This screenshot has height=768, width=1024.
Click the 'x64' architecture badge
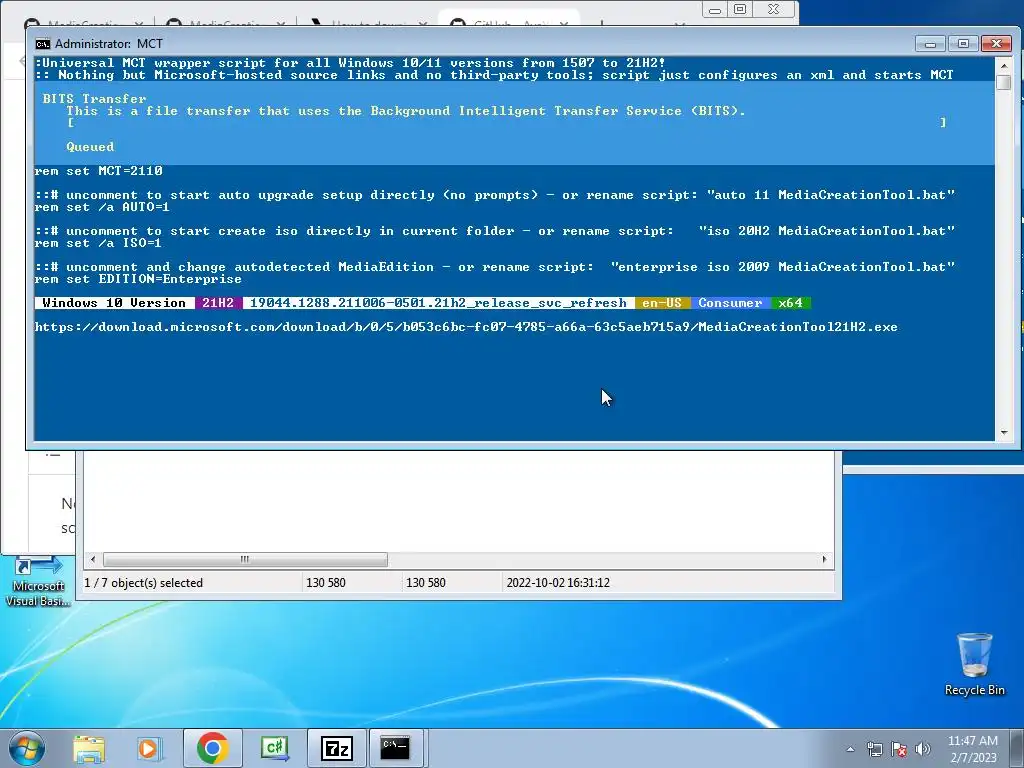791,303
